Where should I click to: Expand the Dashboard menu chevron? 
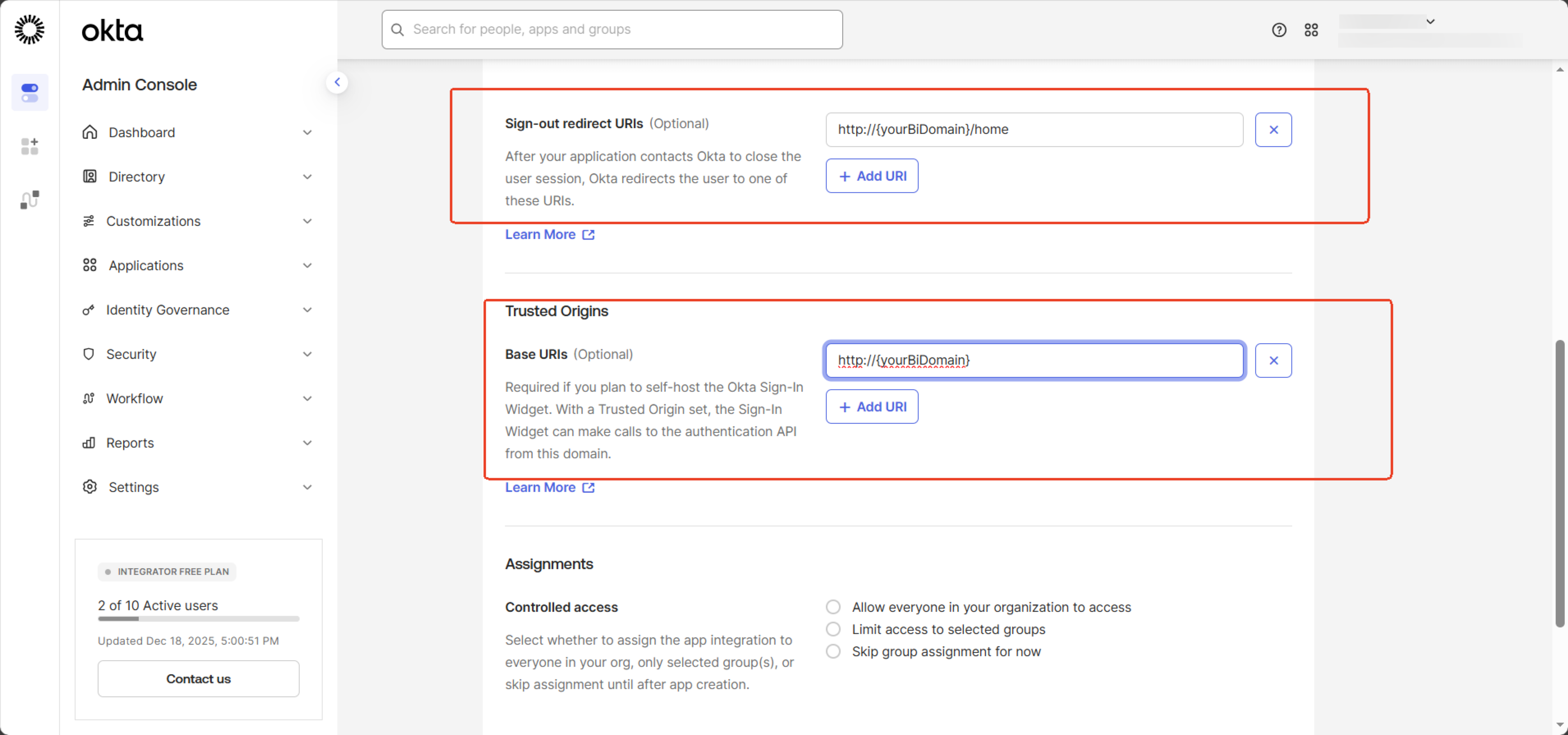[307, 133]
